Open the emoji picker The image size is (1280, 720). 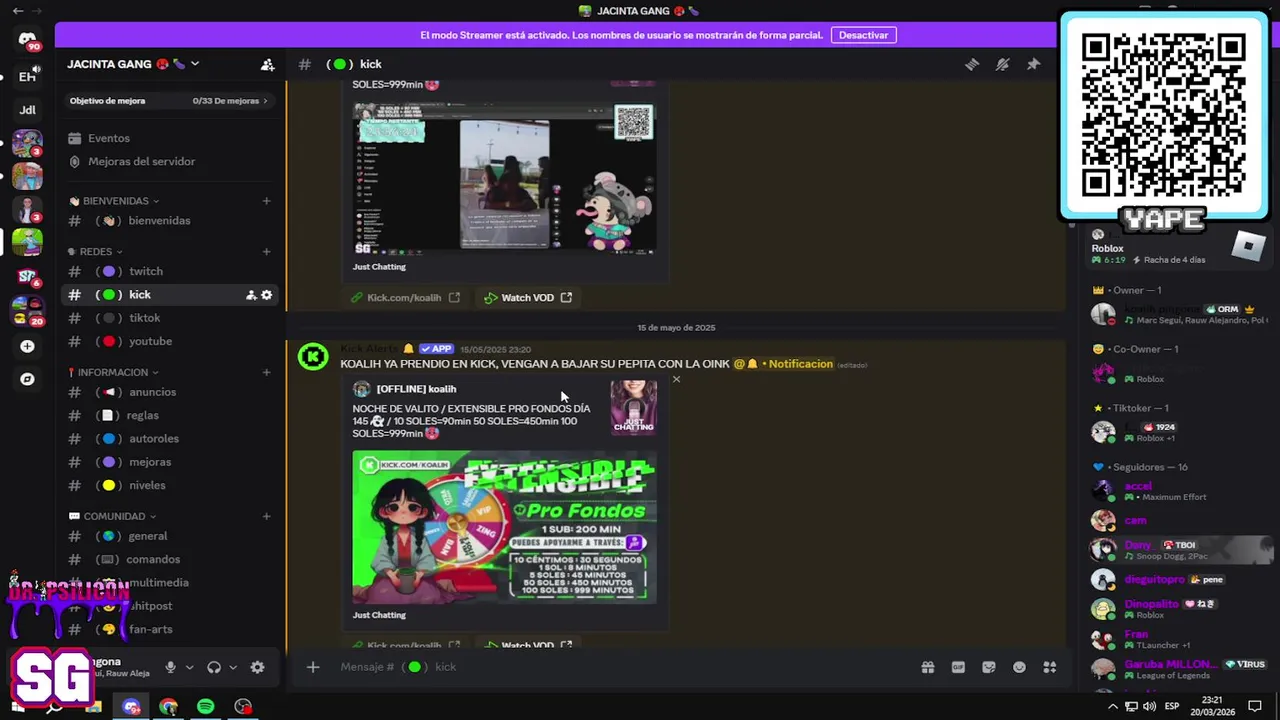click(1019, 667)
